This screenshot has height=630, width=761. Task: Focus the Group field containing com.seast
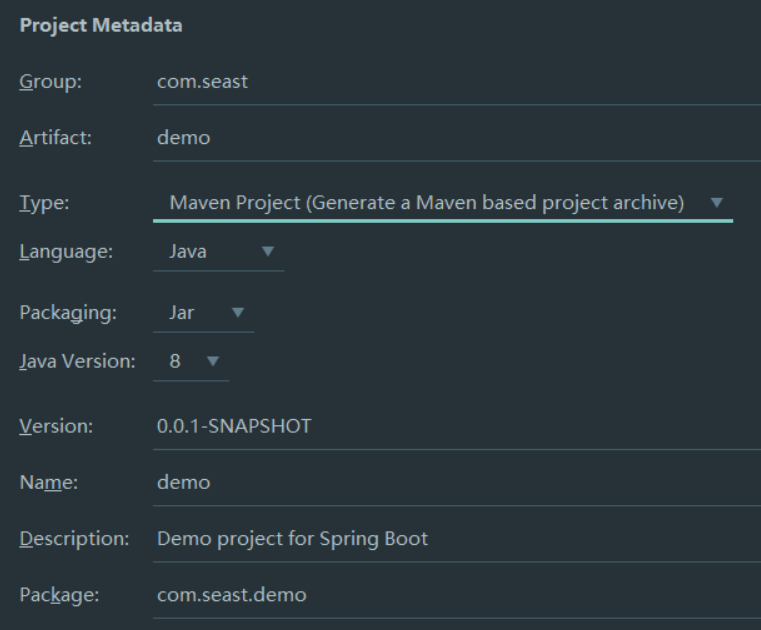[x=457, y=83]
